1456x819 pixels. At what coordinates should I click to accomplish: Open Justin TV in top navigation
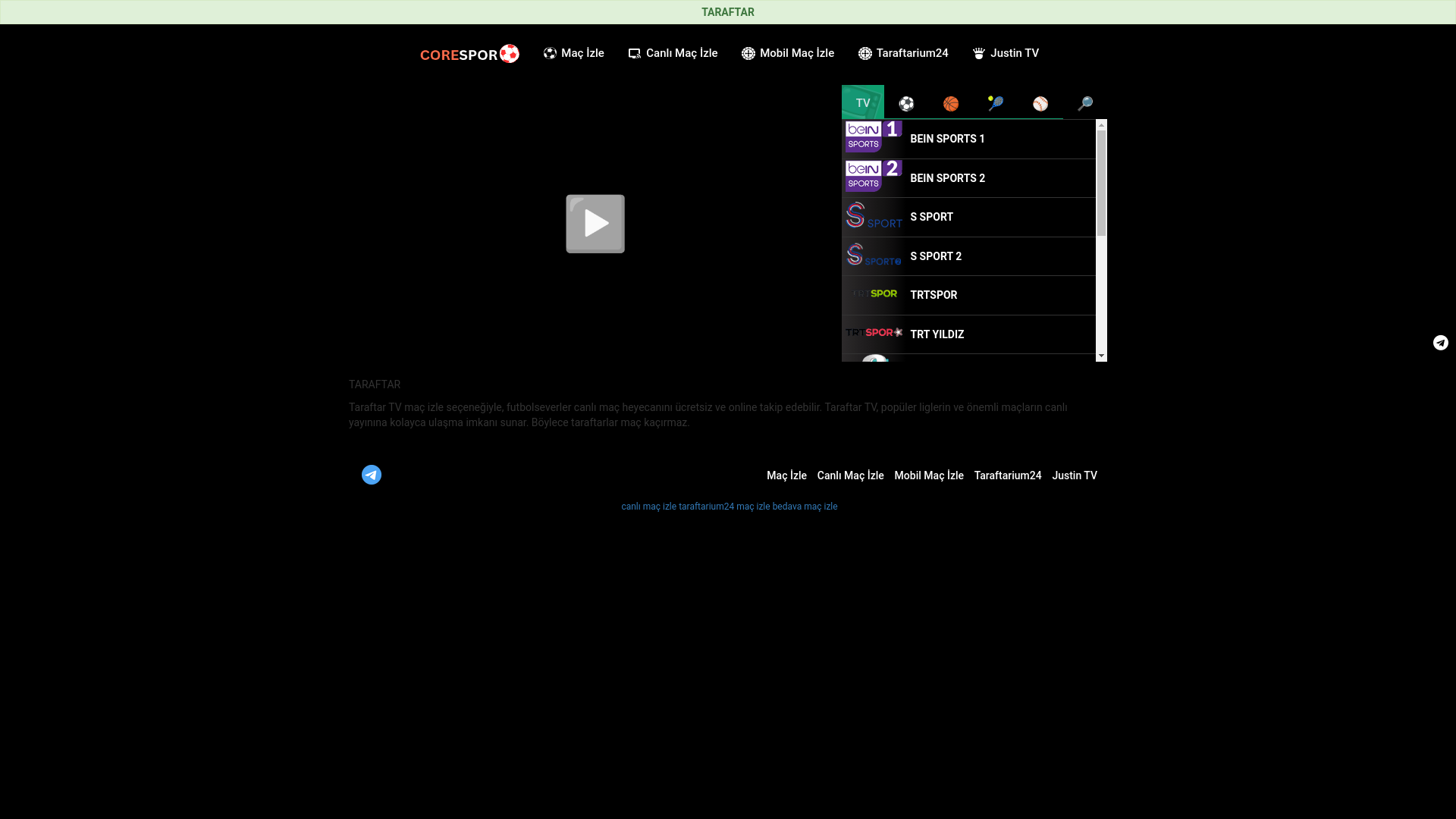tap(1006, 53)
